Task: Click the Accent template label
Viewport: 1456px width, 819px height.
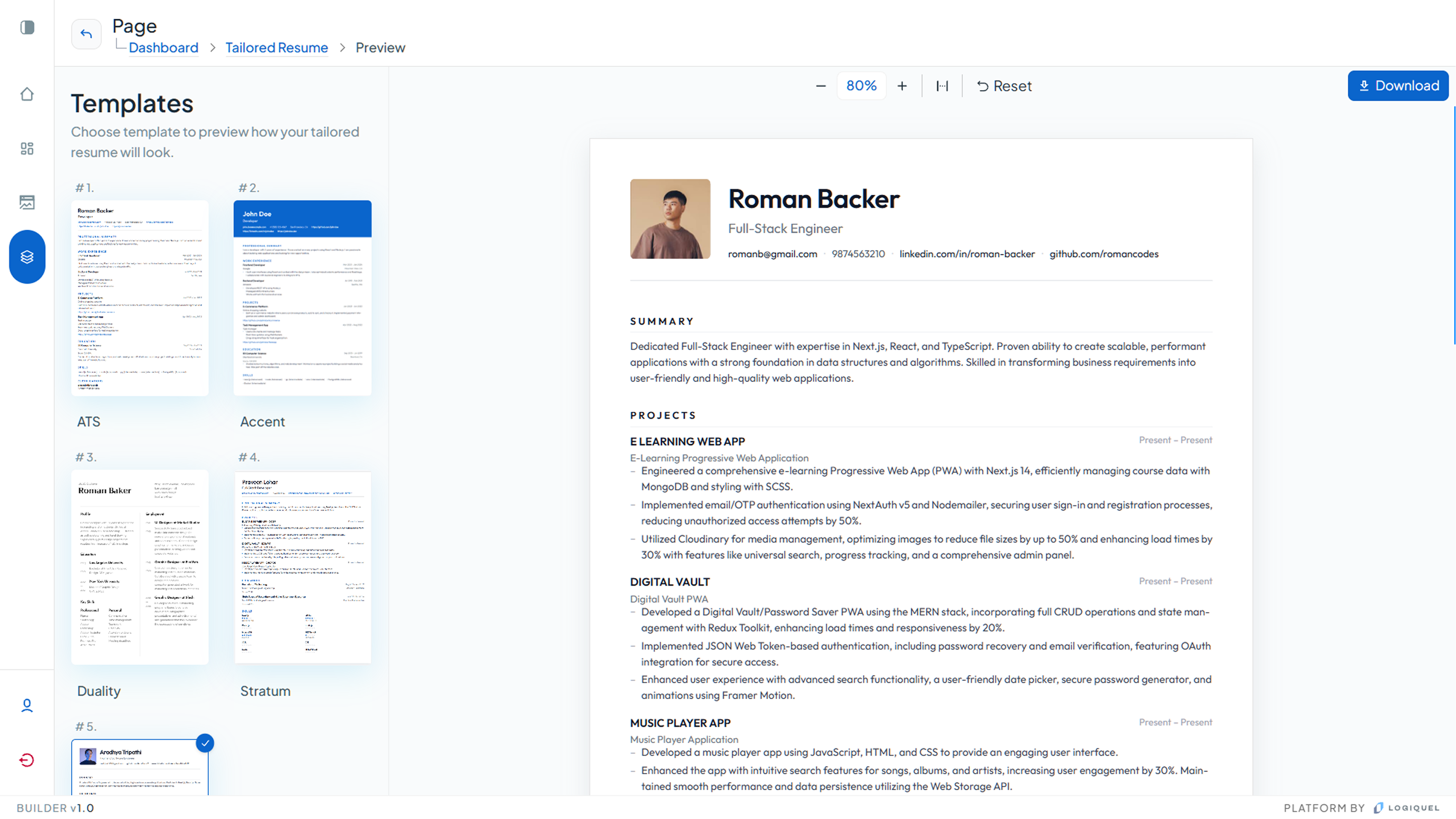Action: pos(263,422)
